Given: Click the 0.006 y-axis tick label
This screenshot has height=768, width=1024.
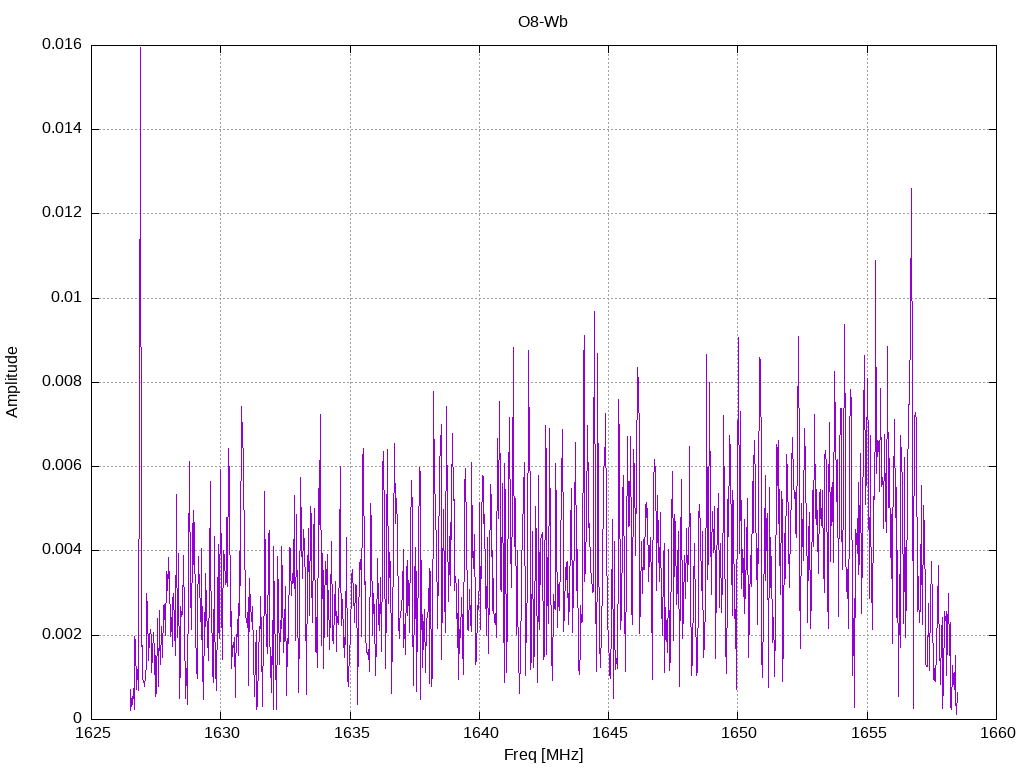Looking at the screenshot, I should coord(61,466).
